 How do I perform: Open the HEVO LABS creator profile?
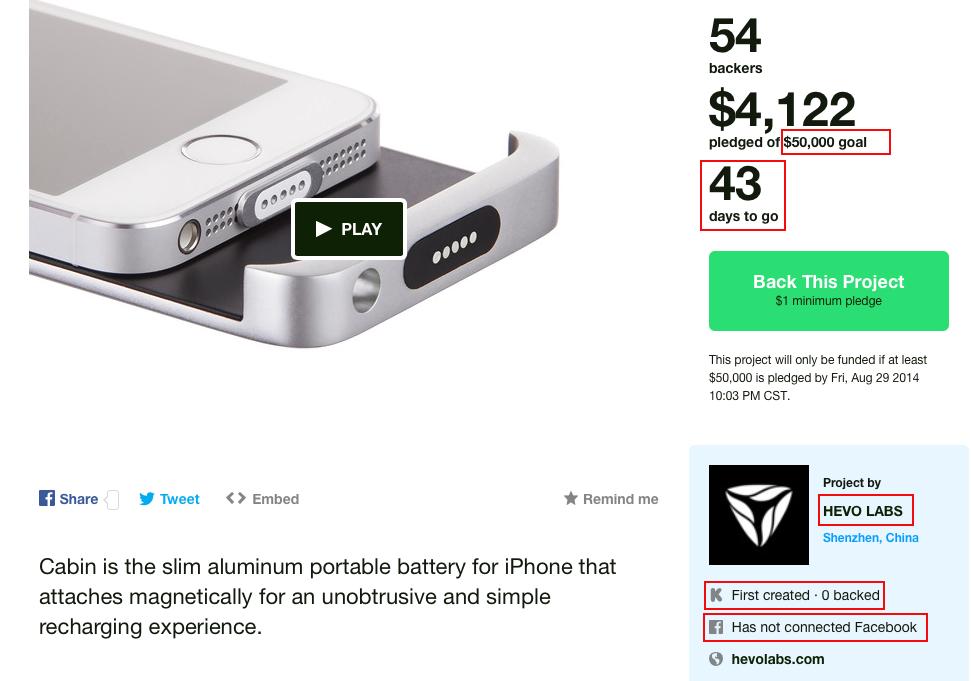pos(862,511)
